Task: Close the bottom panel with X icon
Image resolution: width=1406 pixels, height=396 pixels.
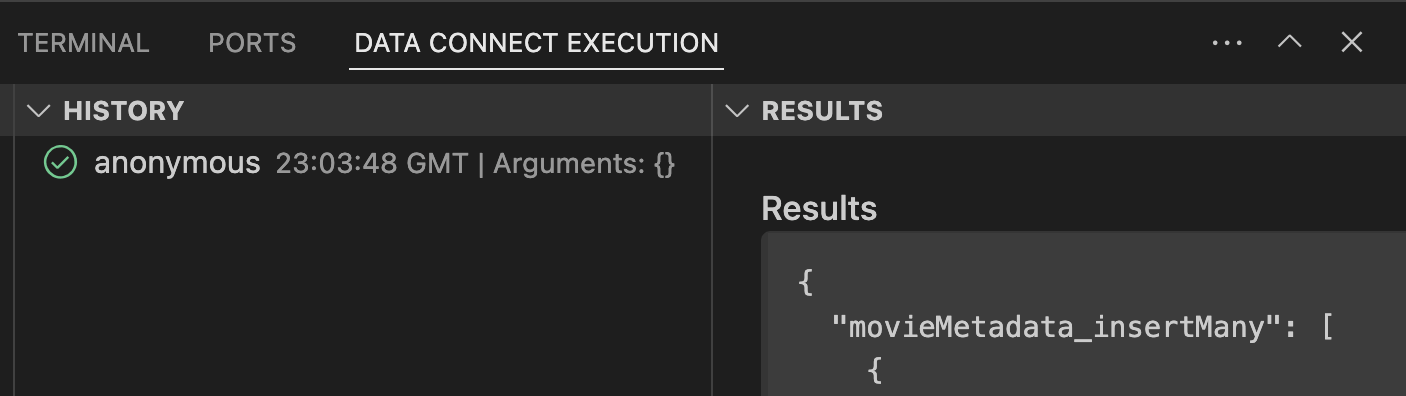Action: tap(1352, 42)
